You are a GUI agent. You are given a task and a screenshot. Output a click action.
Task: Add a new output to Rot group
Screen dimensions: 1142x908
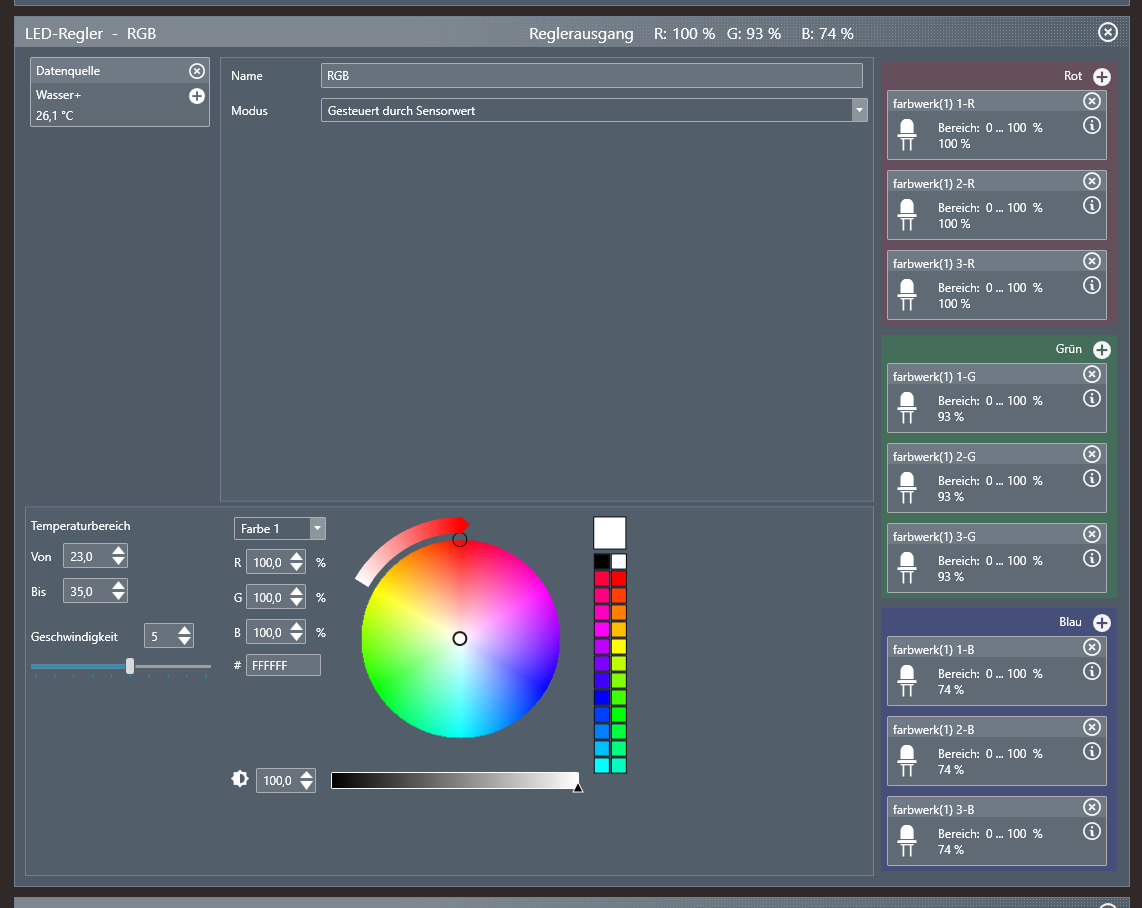click(x=1101, y=77)
